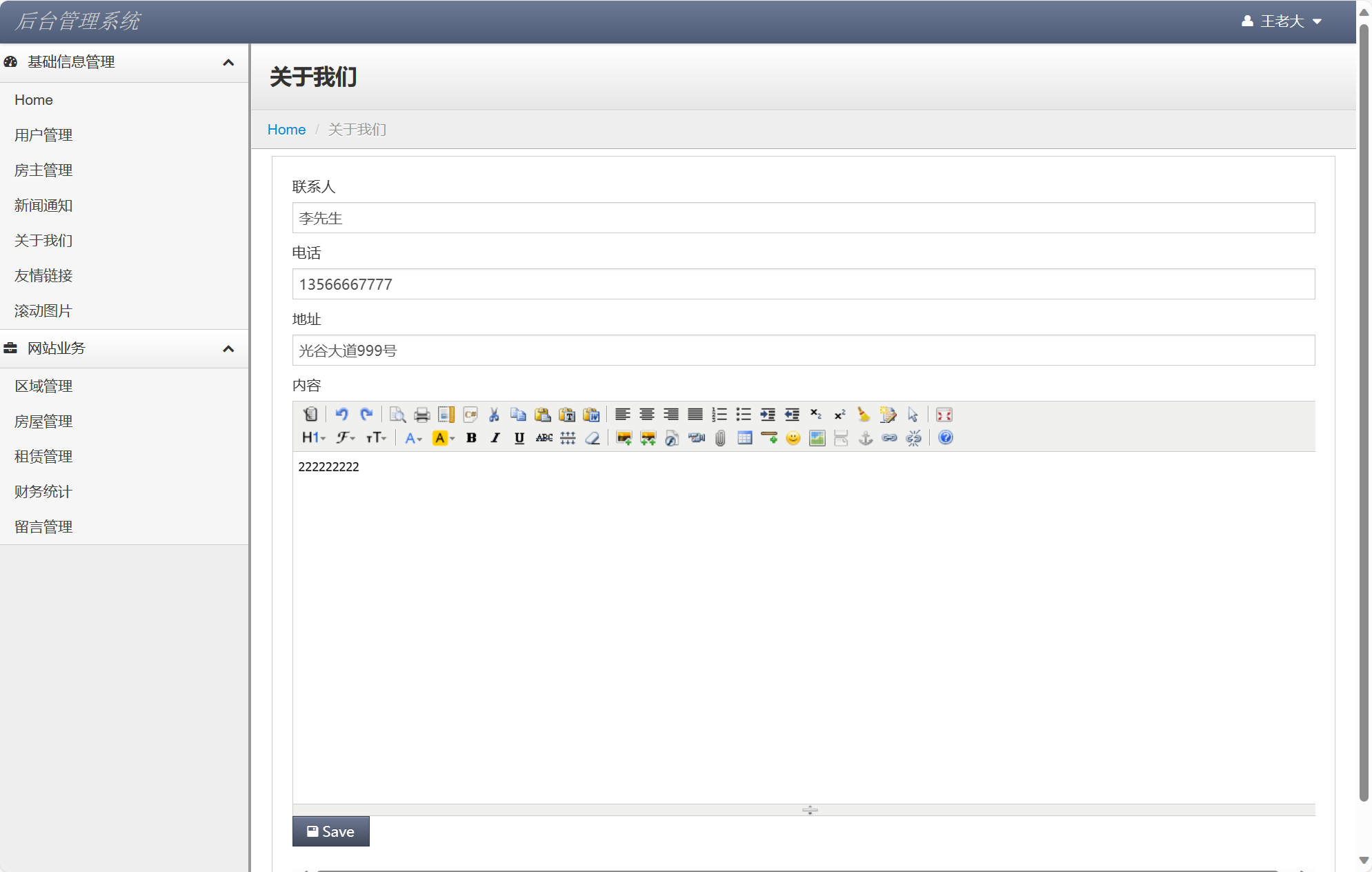Toggle bold formatting in editor
Screen dimensions: 1372x872
pyautogui.click(x=471, y=437)
